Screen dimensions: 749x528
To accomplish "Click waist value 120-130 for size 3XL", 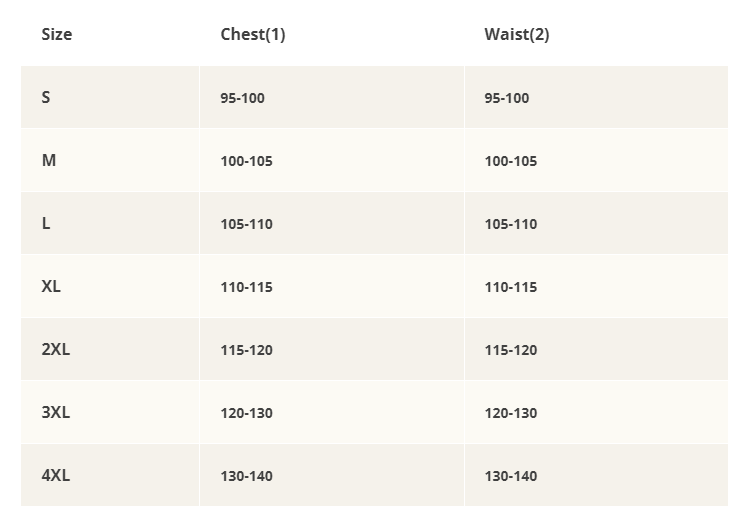I will pos(510,413).
